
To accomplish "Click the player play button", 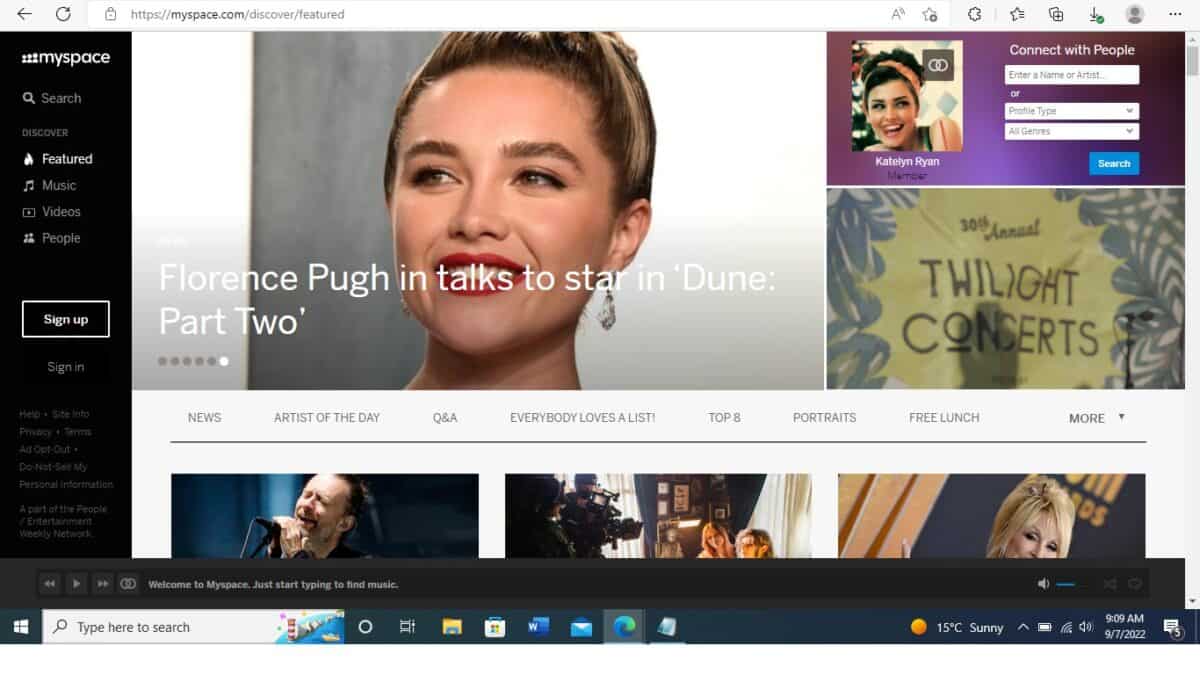I will pos(76,584).
